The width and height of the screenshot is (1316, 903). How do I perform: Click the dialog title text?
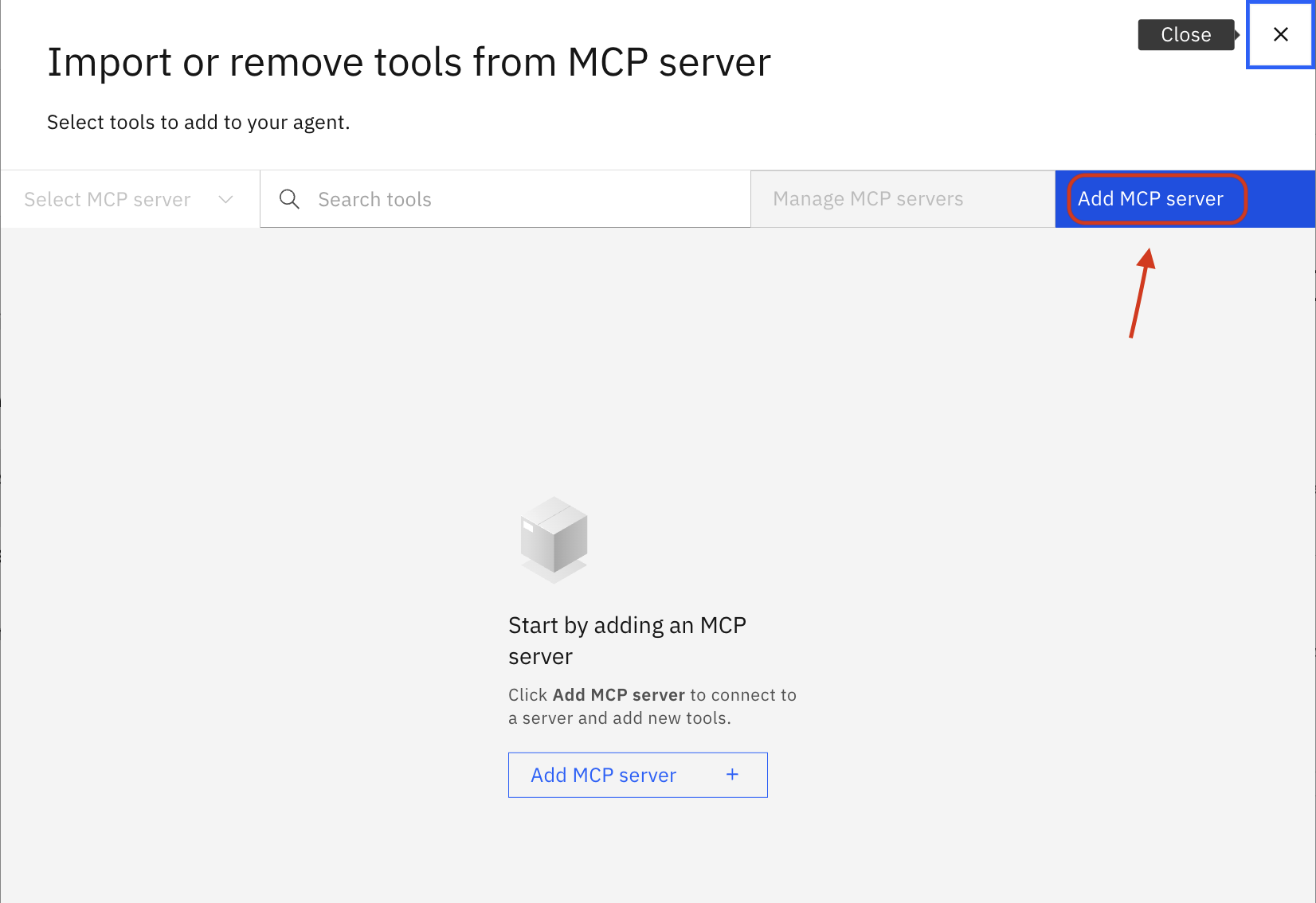(x=409, y=61)
